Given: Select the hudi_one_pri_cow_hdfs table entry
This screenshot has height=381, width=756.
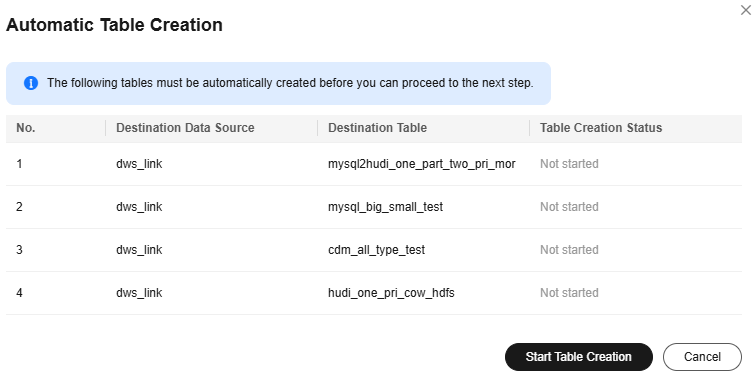Looking at the screenshot, I should click(x=391, y=293).
